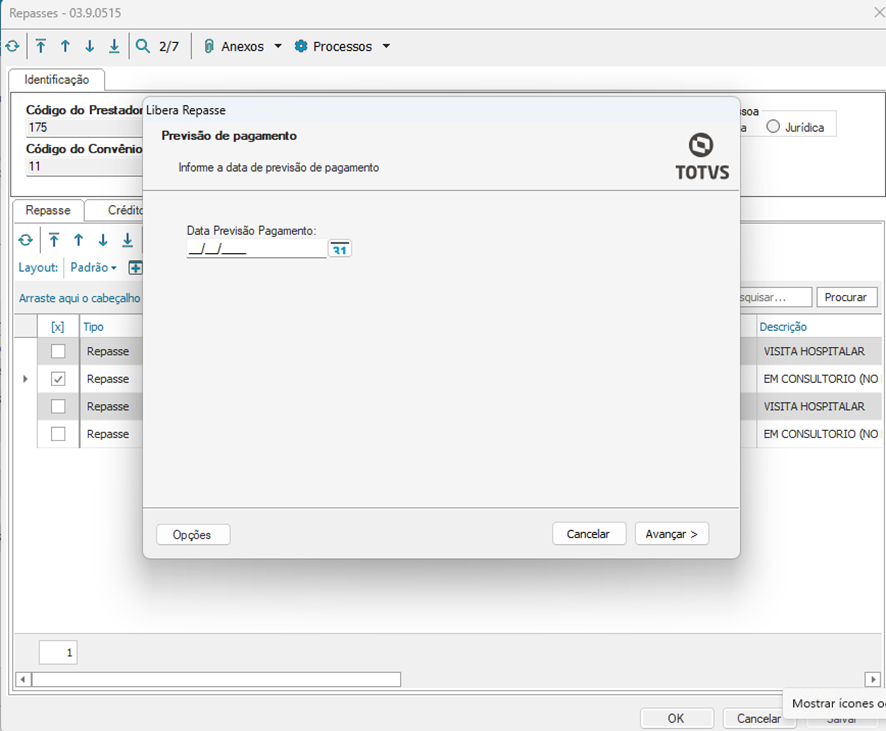Click the record count box showing 1
886x731 pixels.
coord(58,652)
